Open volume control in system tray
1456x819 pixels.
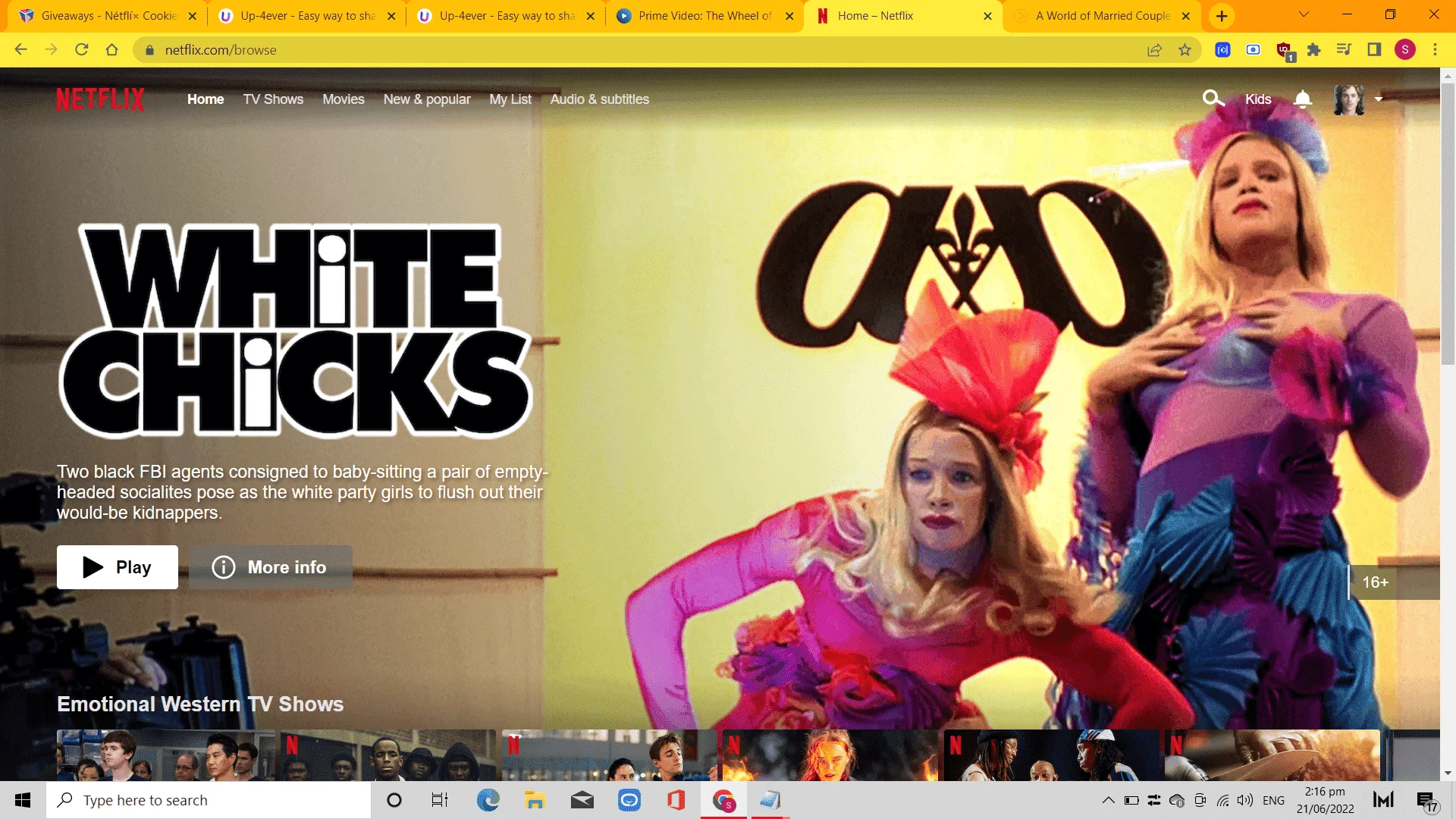(1244, 800)
